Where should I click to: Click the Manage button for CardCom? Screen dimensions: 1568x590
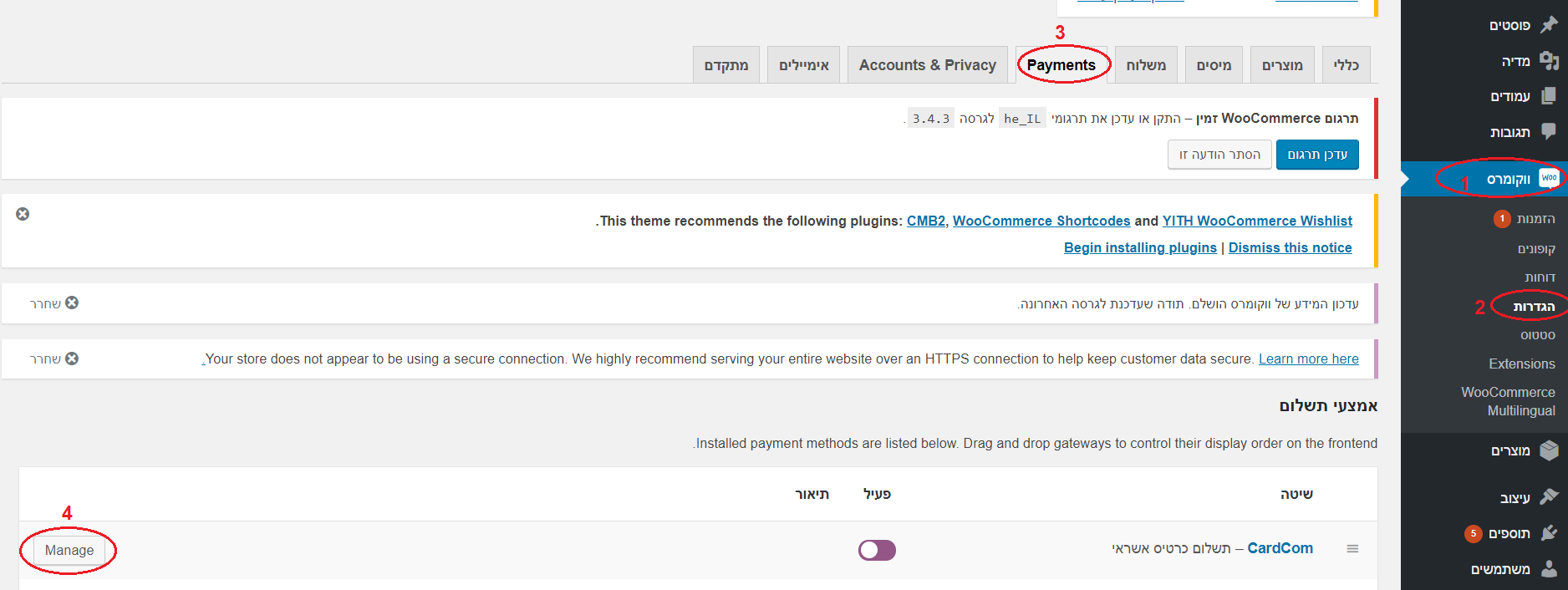(69, 550)
